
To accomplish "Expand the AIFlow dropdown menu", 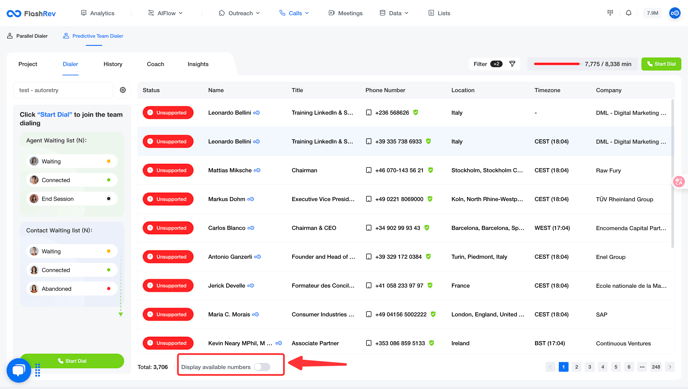I will (x=165, y=13).
